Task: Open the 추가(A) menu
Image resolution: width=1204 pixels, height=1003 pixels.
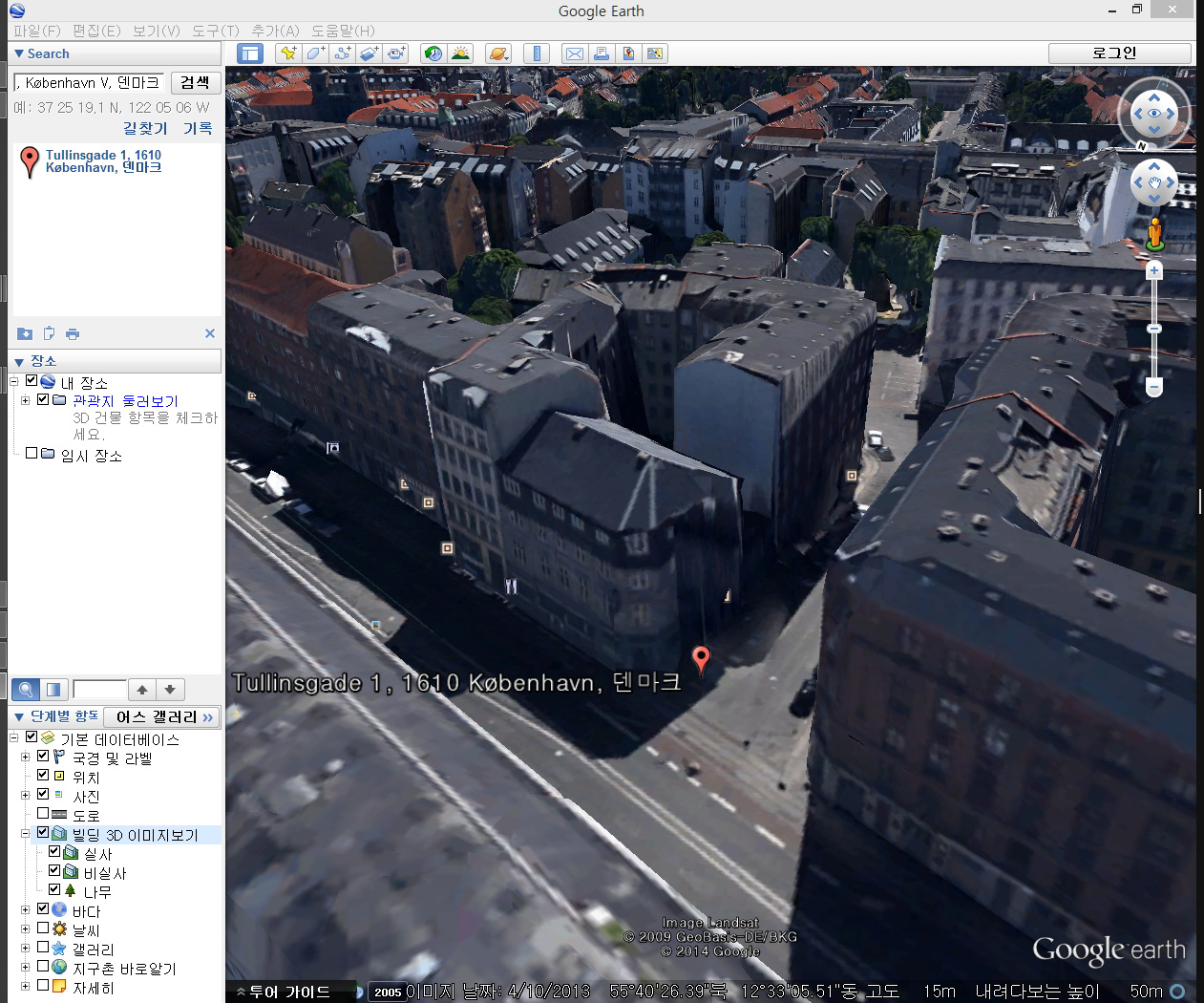Action: click(275, 31)
